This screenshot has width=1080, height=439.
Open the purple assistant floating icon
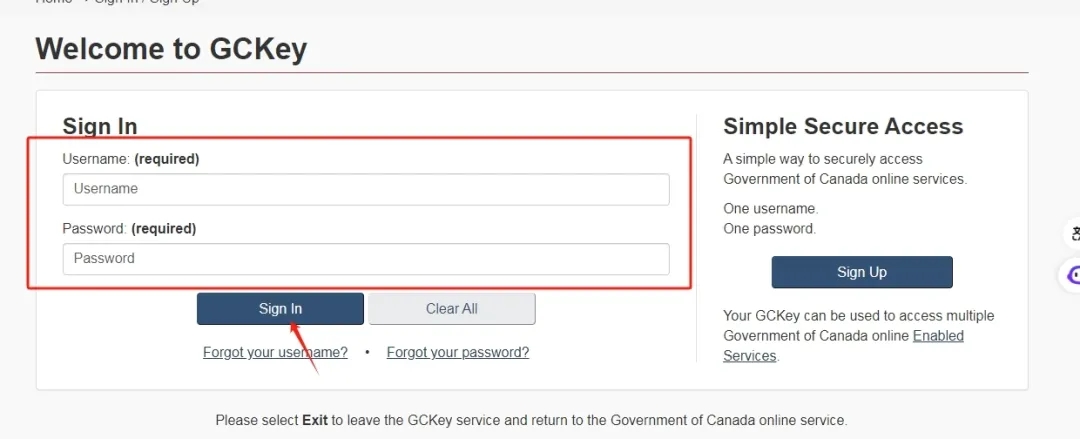pos(1073,274)
